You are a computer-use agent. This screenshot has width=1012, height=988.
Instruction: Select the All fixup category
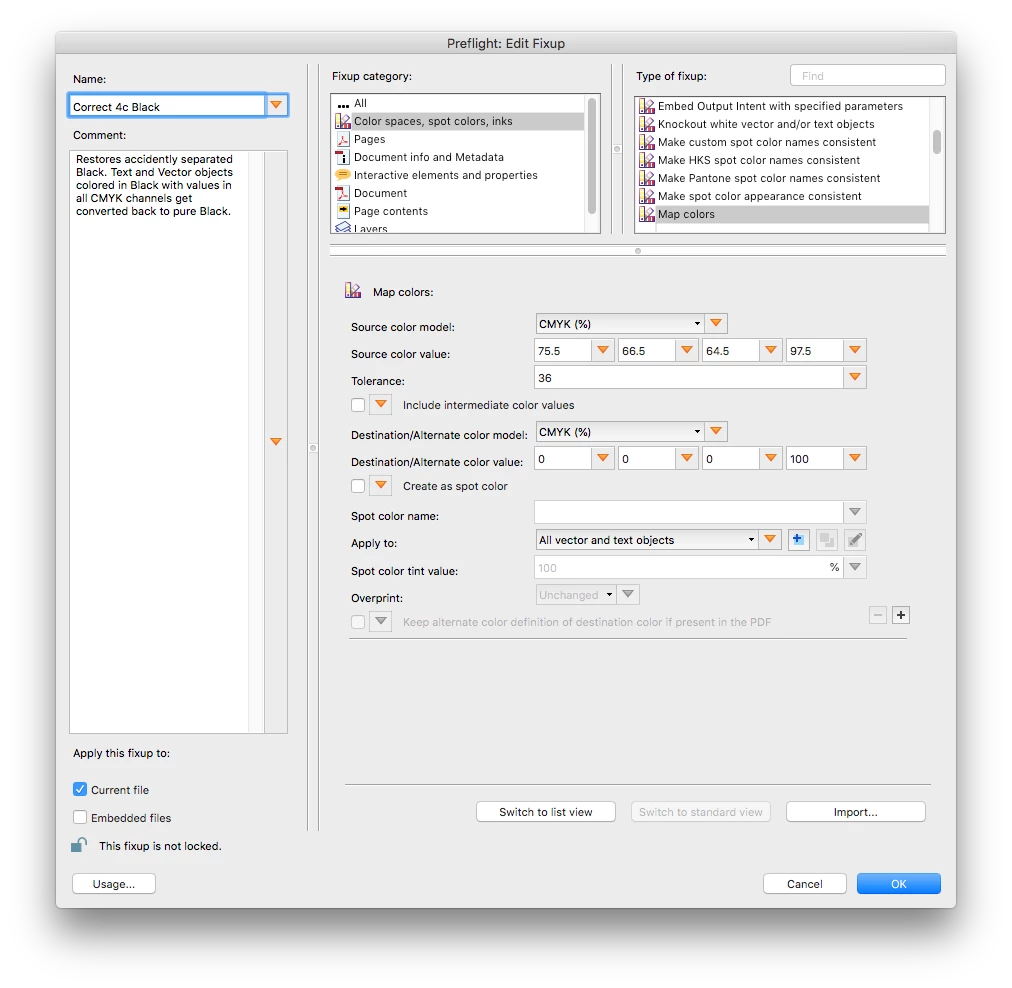pyautogui.click(x=458, y=103)
